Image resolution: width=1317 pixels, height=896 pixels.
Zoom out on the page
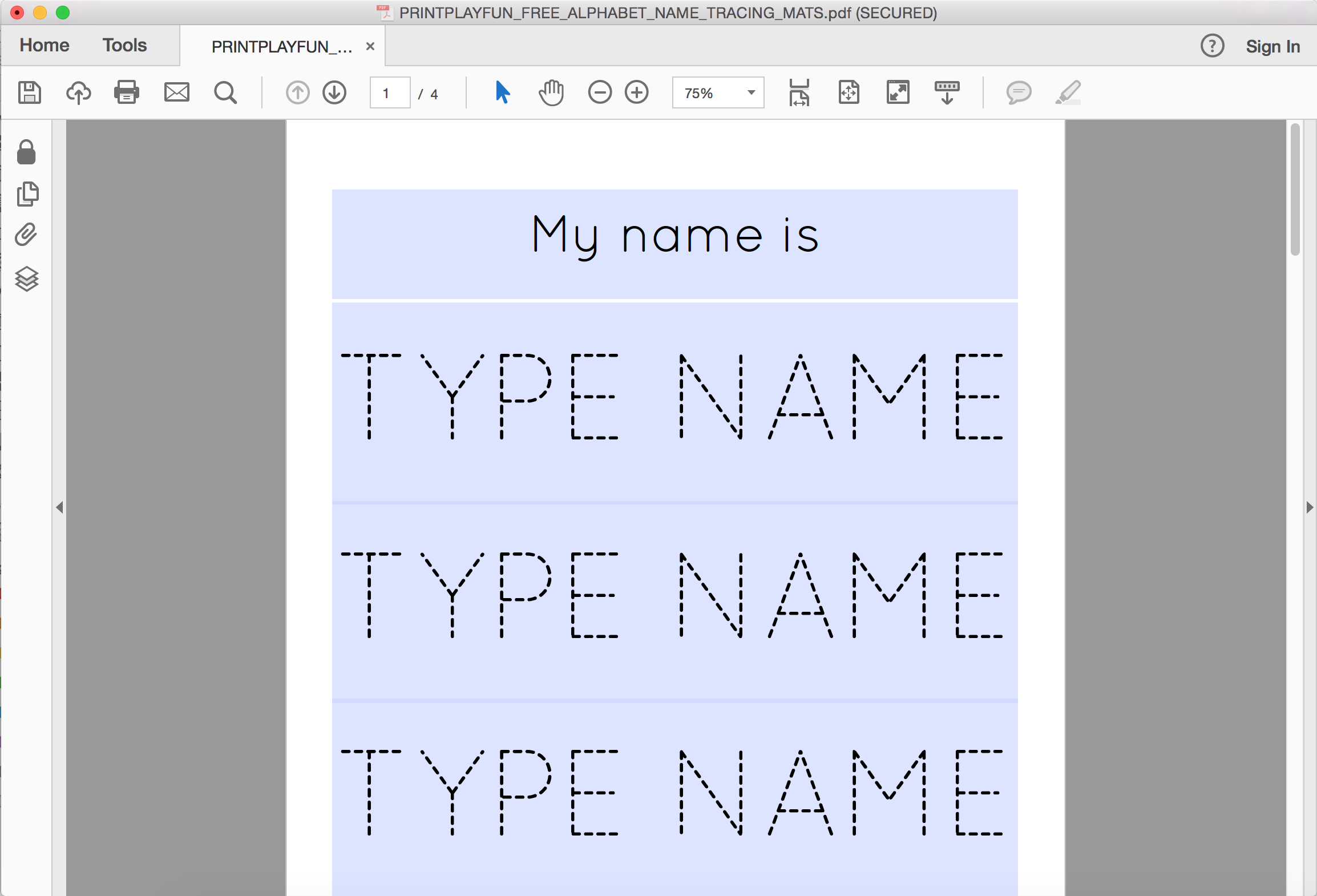click(599, 92)
